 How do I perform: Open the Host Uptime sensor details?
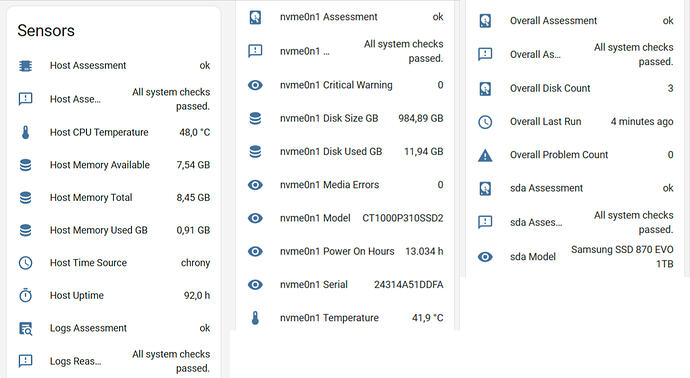[114, 295]
